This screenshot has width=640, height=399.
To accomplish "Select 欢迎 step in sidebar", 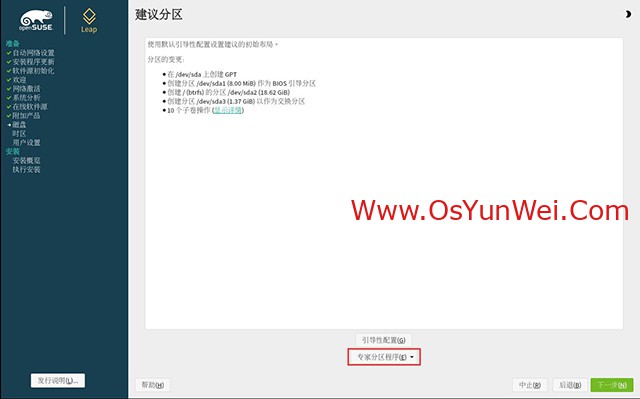I will (19, 80).
